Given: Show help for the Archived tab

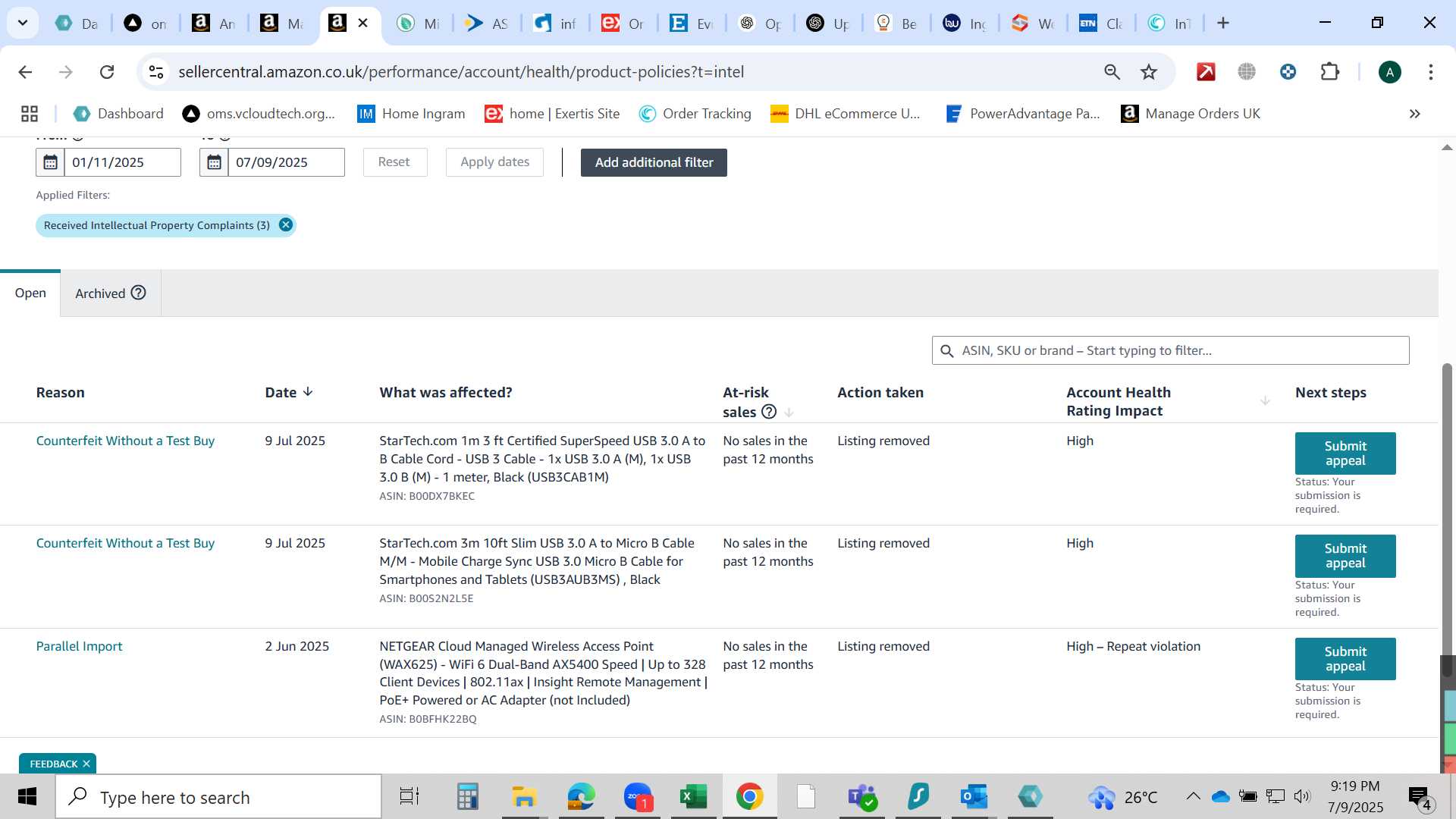Looking at the screenshot, I should pyautogui.click(x=138, y=293).
